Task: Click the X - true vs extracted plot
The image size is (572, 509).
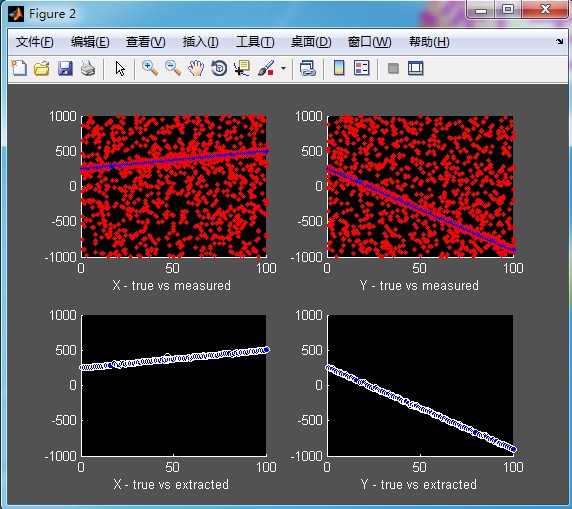Action: [x=174, y=385]
